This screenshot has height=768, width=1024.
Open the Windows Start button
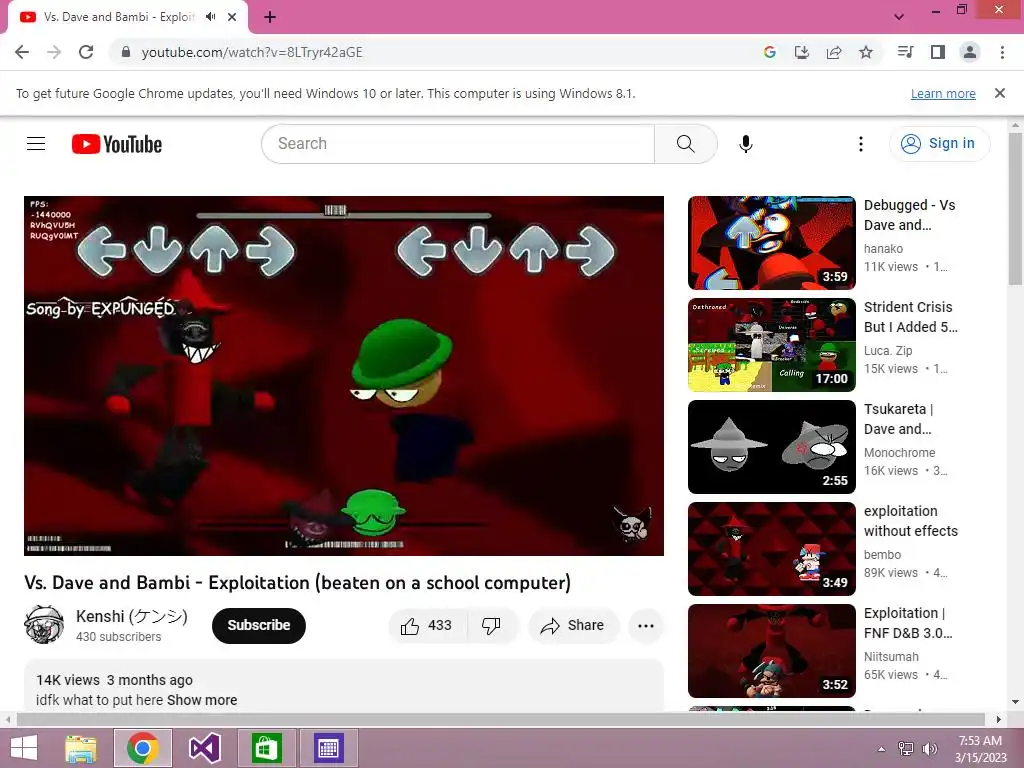pos(24,748)
